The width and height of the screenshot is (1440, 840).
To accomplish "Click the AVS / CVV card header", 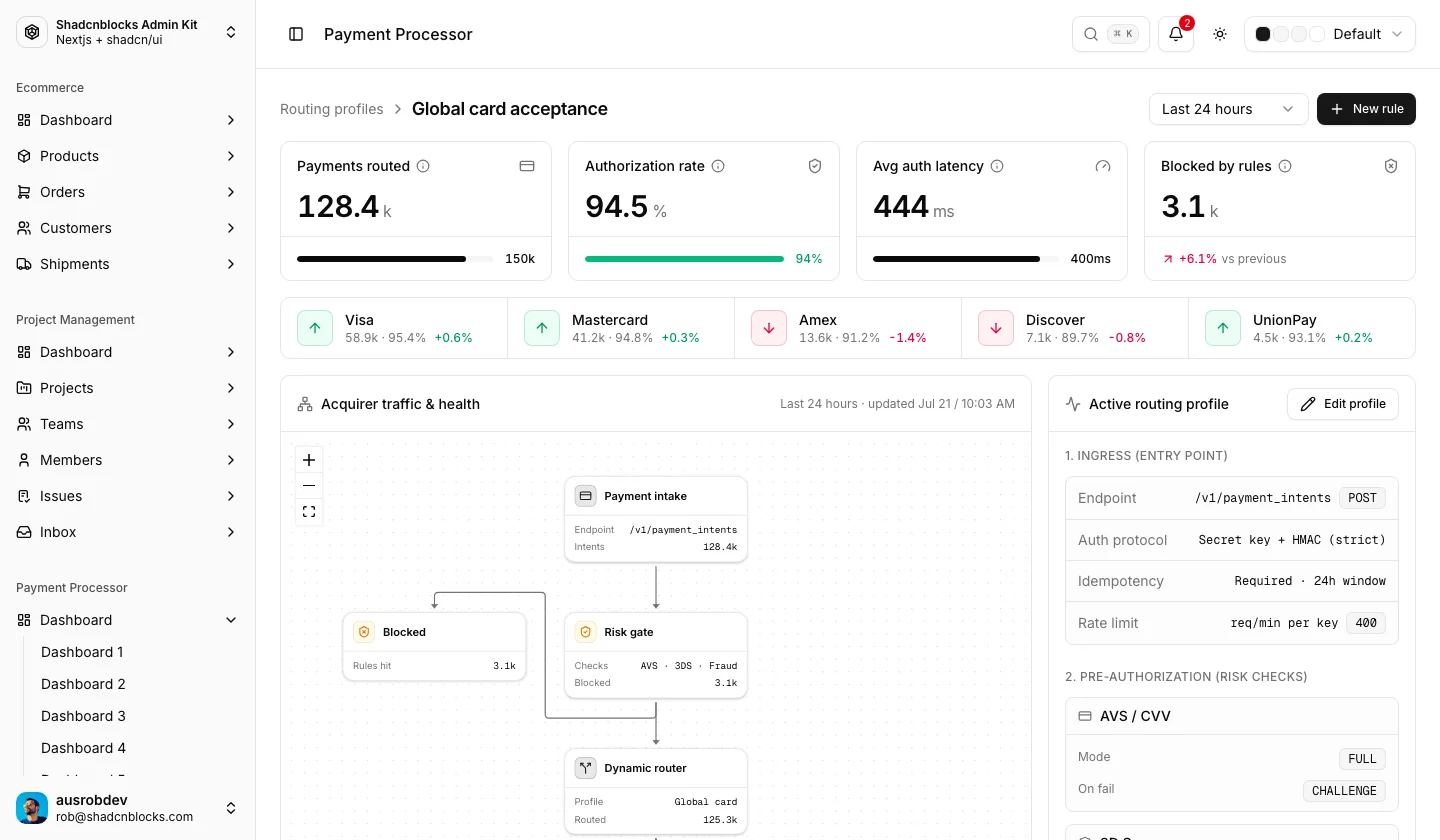I will pyautogui.click(x=1232, y=716).
